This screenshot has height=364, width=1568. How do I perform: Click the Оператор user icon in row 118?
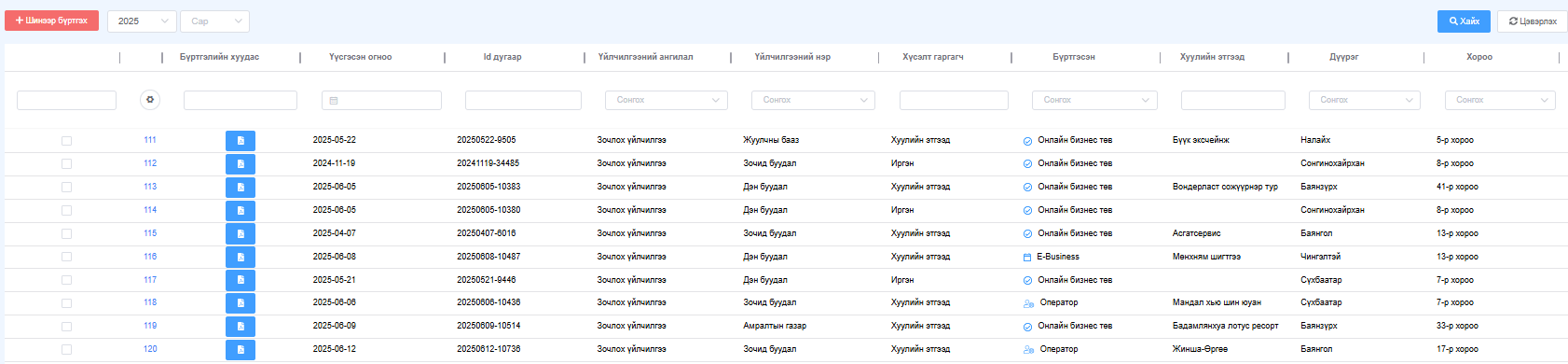click(1028, 303)
